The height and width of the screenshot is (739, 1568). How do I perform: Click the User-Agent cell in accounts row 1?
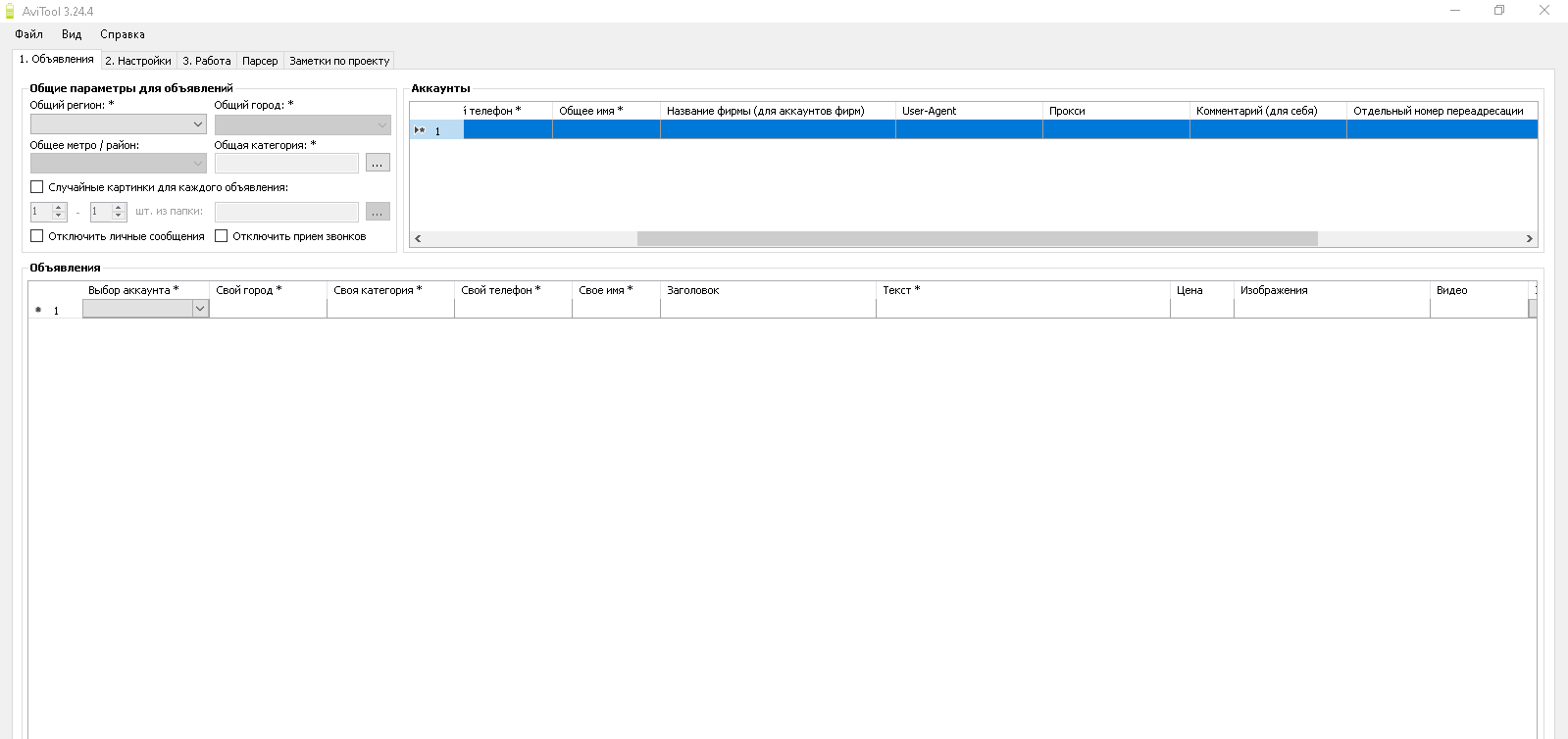click(x=969, y=129)
